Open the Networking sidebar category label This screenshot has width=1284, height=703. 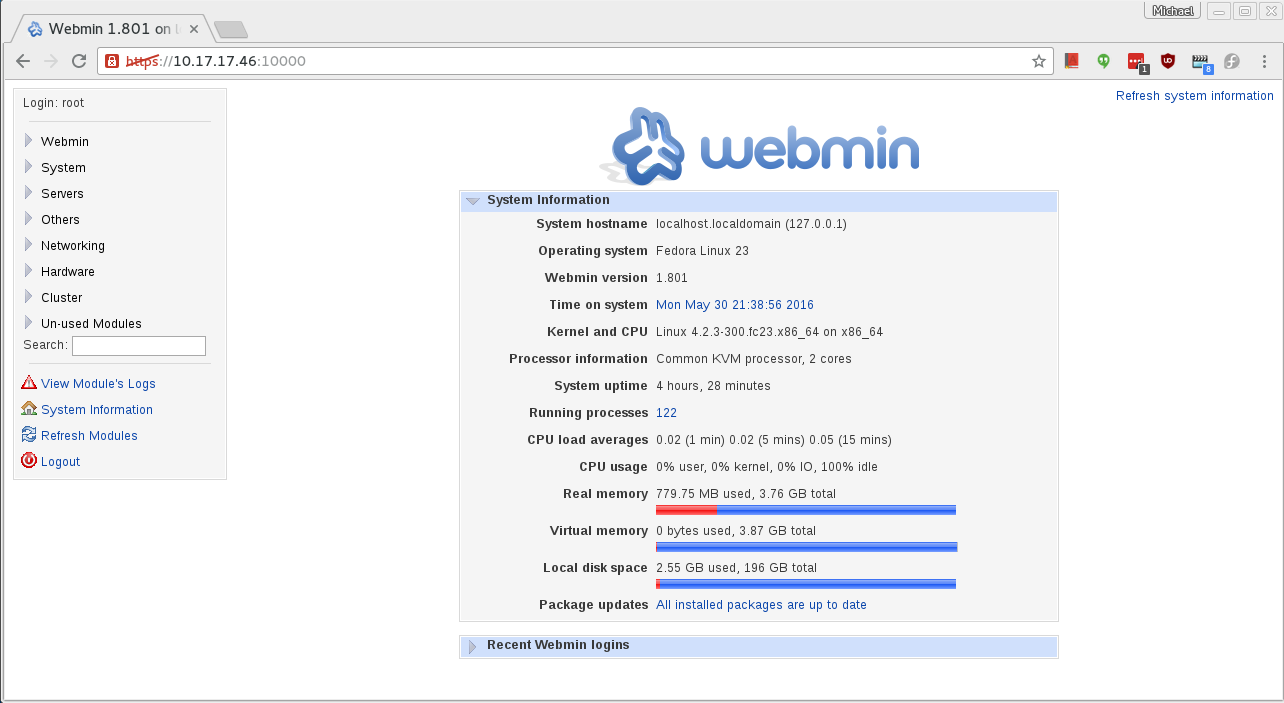point(73,246)
